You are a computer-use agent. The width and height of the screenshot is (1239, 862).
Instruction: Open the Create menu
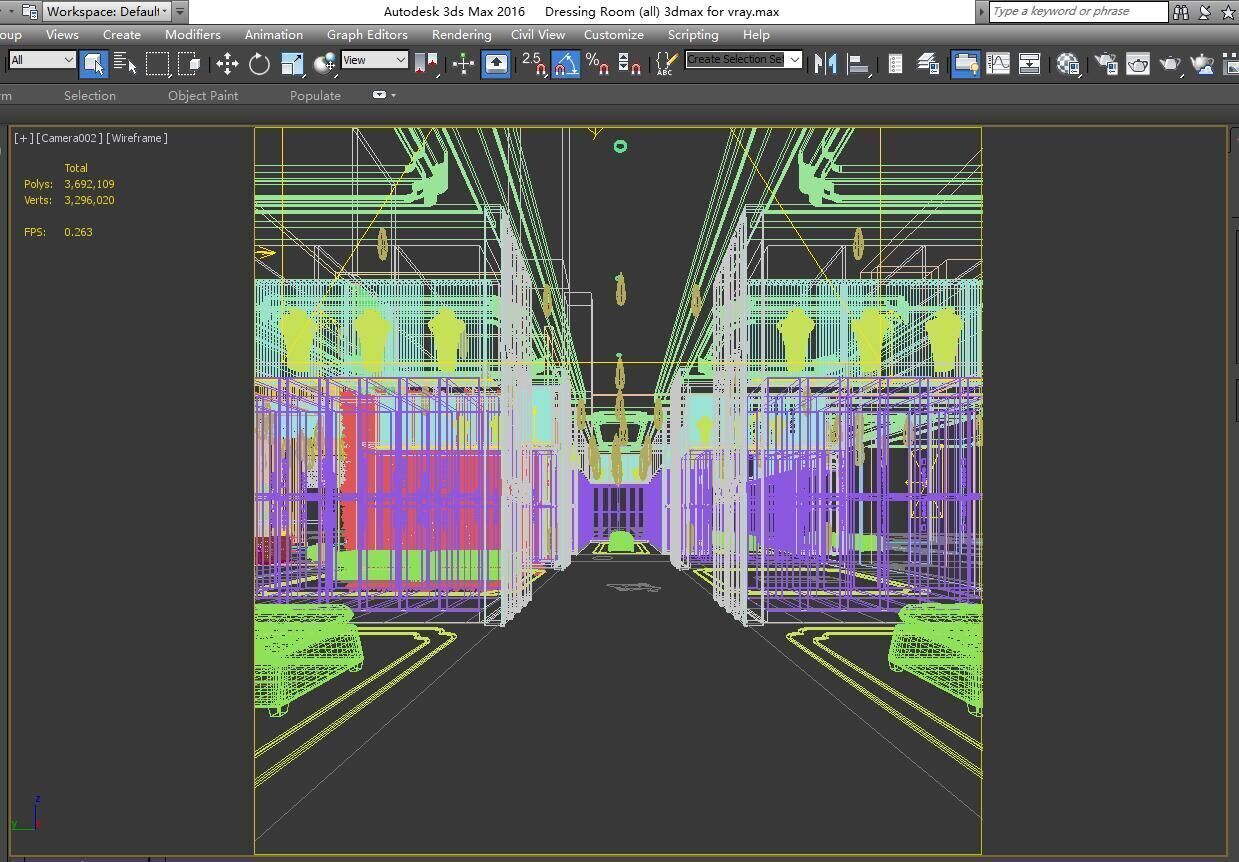122,35
